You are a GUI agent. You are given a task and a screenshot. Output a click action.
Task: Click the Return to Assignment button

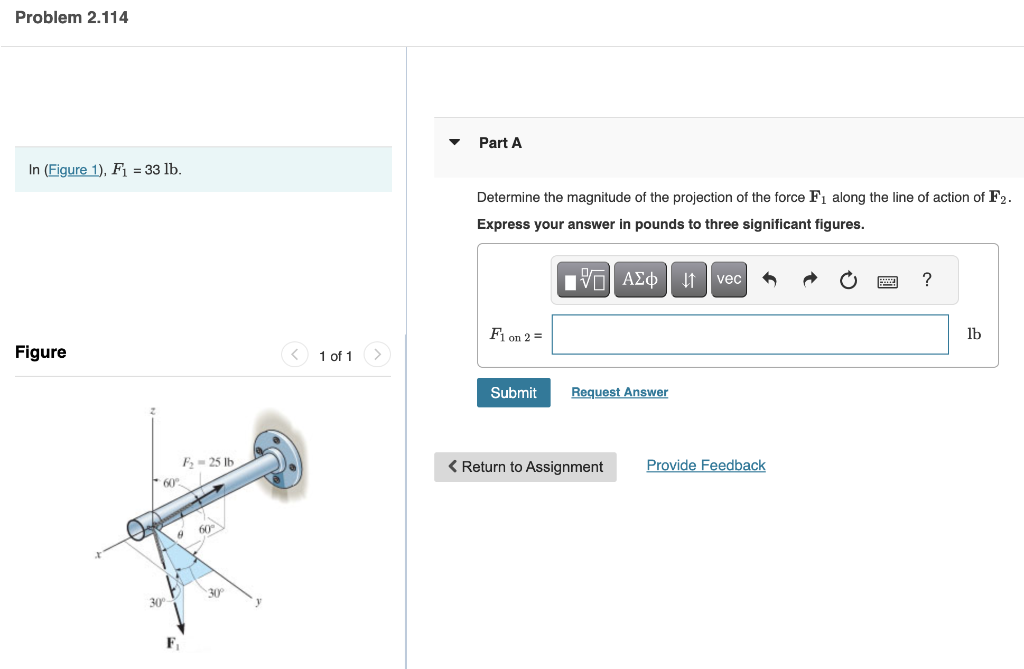[525, 466]
